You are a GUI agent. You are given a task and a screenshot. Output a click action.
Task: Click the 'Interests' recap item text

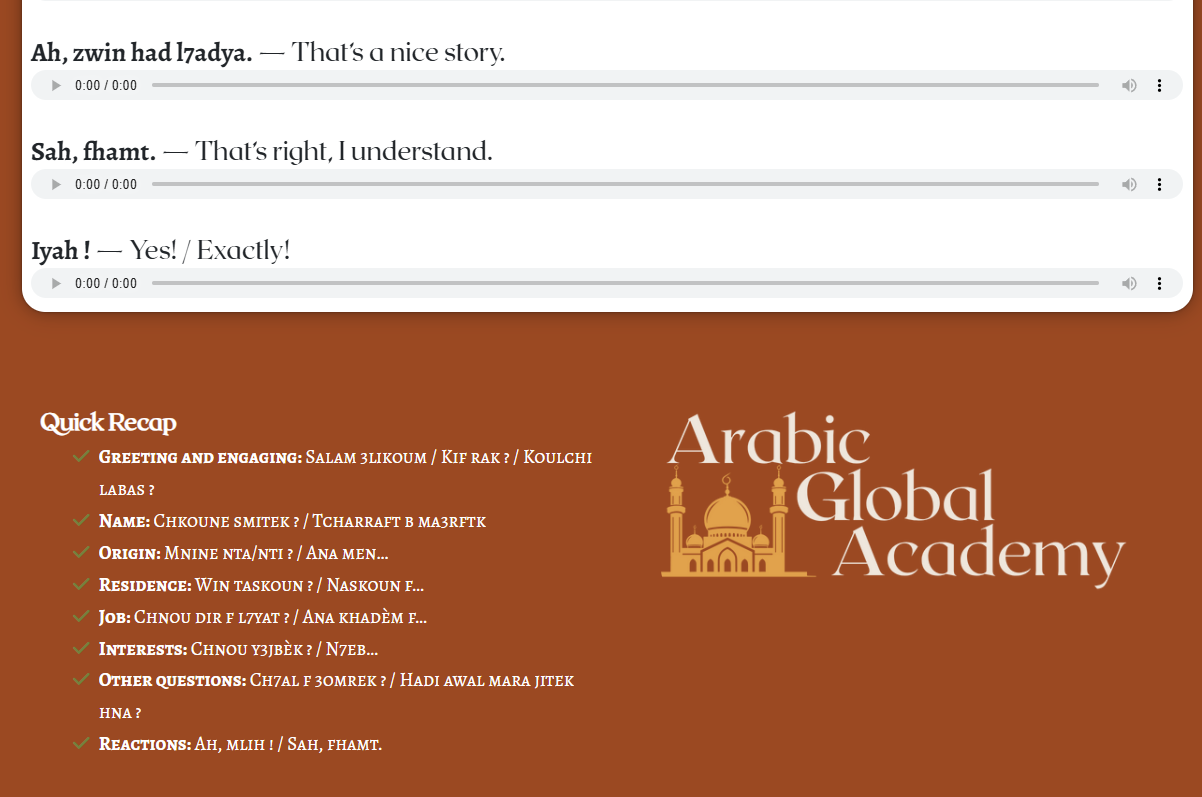(x=238, y=650)
